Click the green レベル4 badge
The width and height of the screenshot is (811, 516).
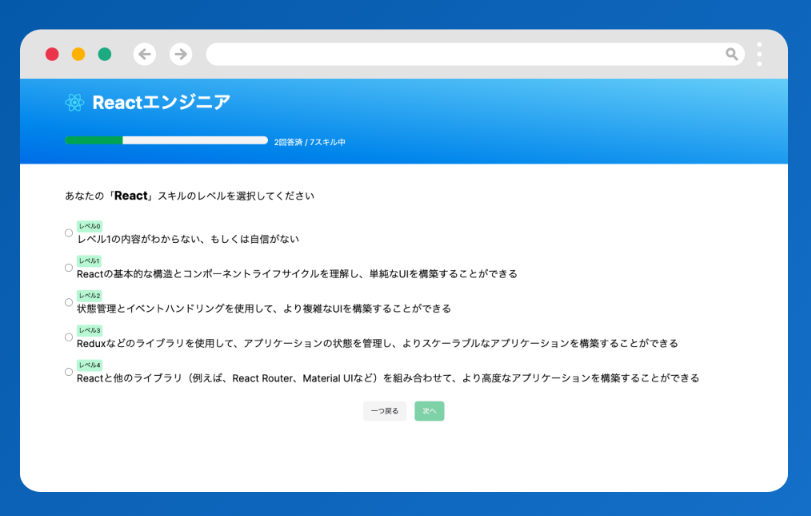coord(90,365)
